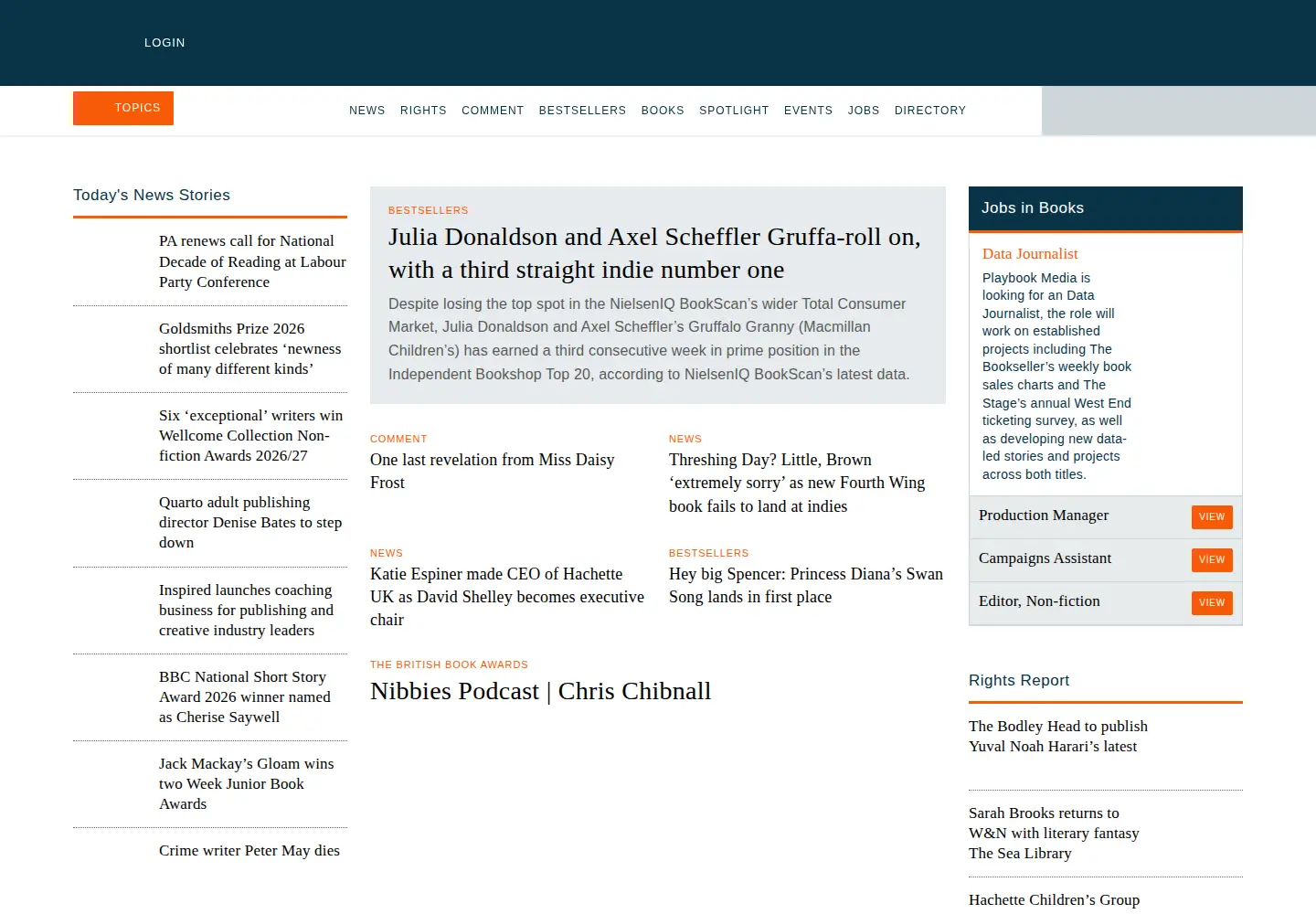Select DIRECTORY in the navigation bar
The height and width of the screenshot is (914, 1316).
coord(930,111)
